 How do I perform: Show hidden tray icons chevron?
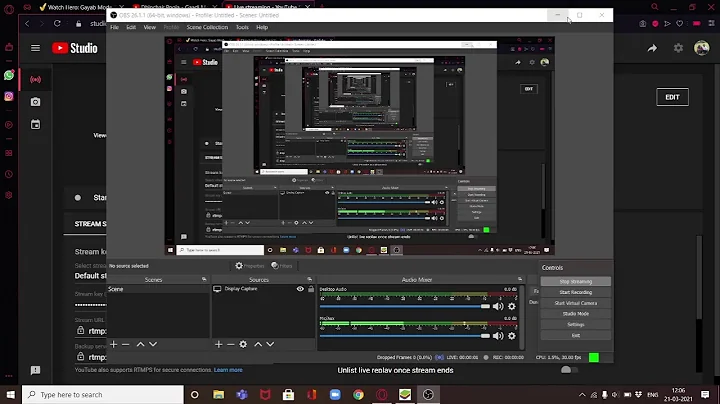pos(582,395)
